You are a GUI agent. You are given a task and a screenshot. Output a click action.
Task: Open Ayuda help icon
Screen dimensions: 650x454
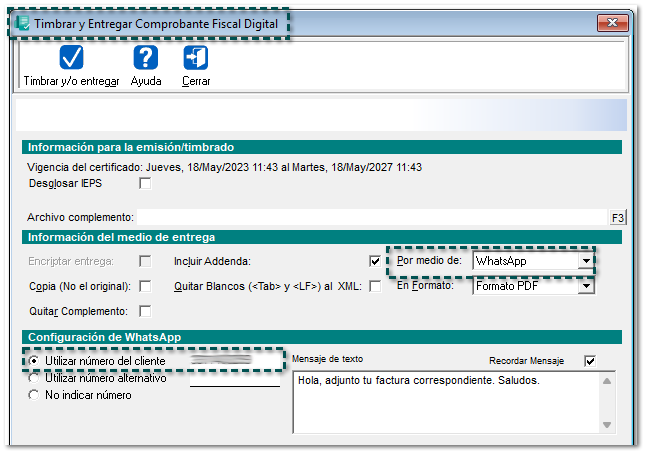(146, 59)
